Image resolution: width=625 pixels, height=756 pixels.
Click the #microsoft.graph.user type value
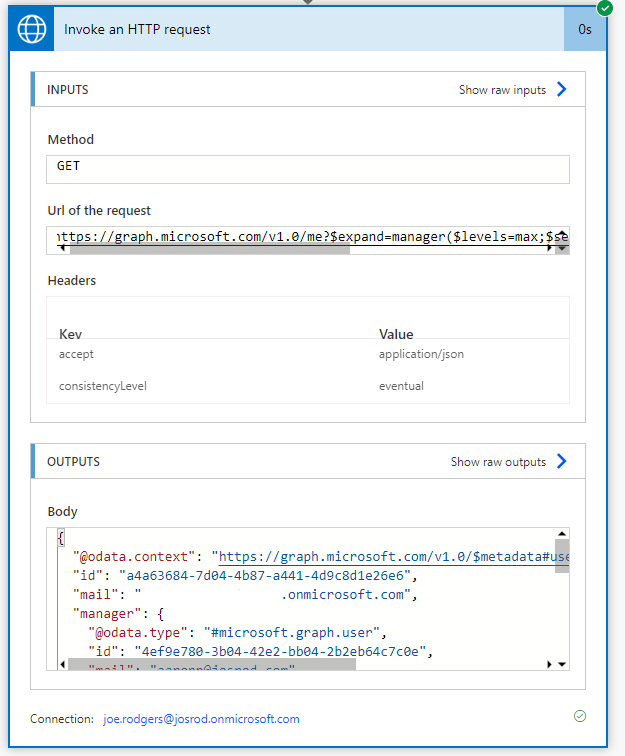(x=292, y=633)
